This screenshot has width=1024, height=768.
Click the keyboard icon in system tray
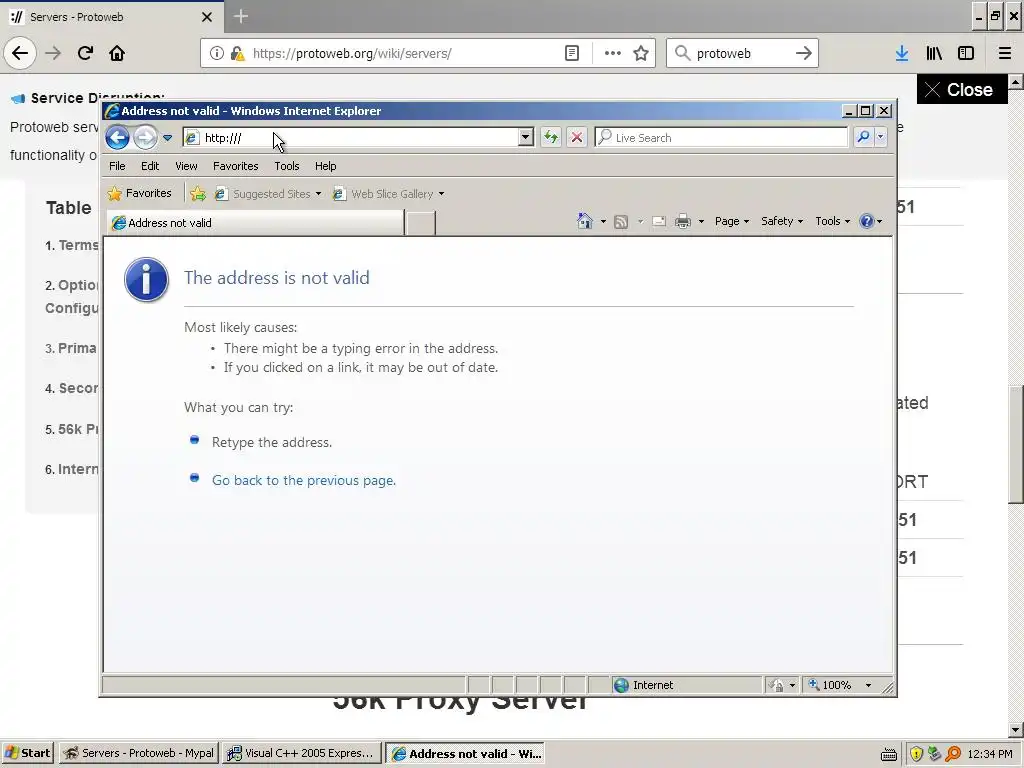click(889, 754)
